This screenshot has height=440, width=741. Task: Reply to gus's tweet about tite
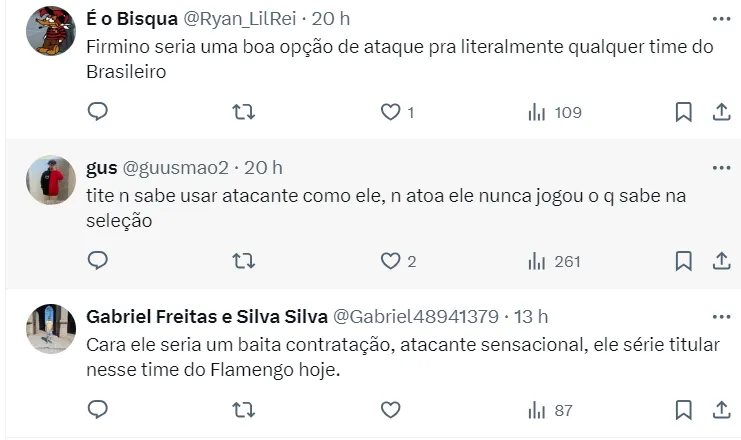[98, 261]
